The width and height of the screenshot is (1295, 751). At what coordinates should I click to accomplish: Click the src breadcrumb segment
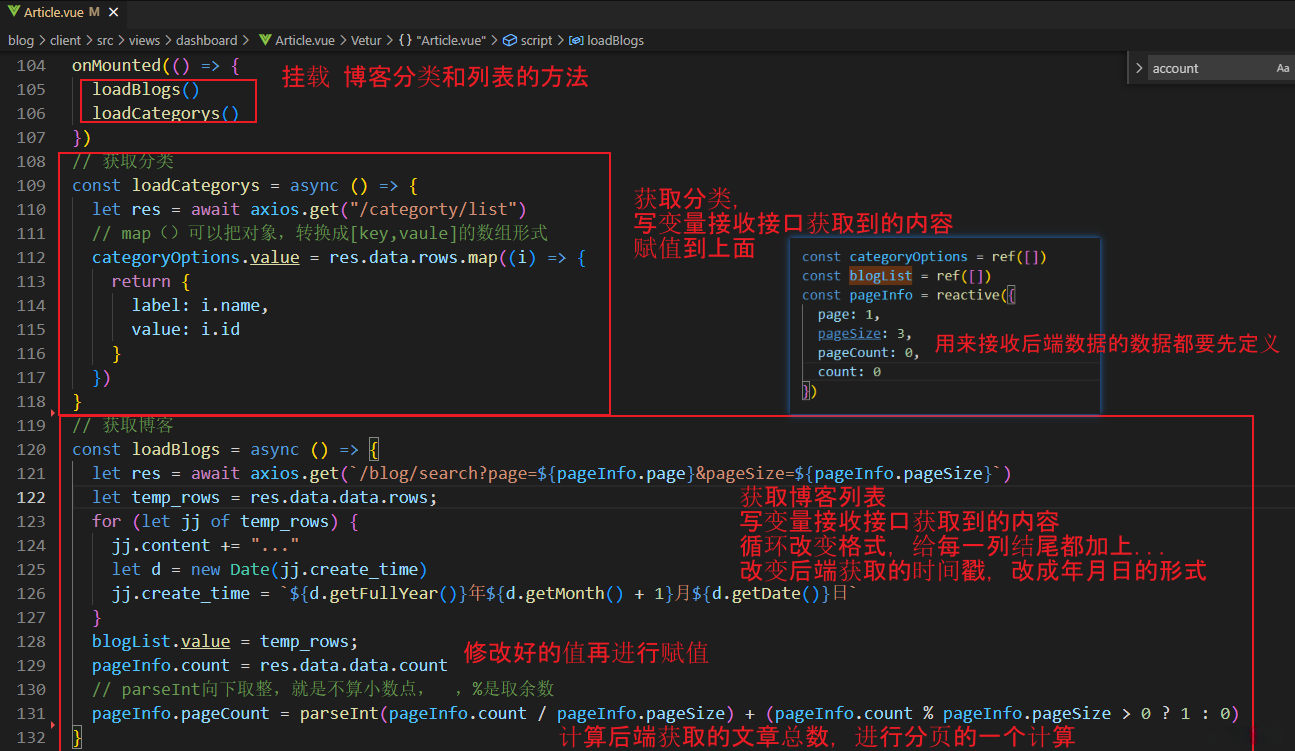105,41
